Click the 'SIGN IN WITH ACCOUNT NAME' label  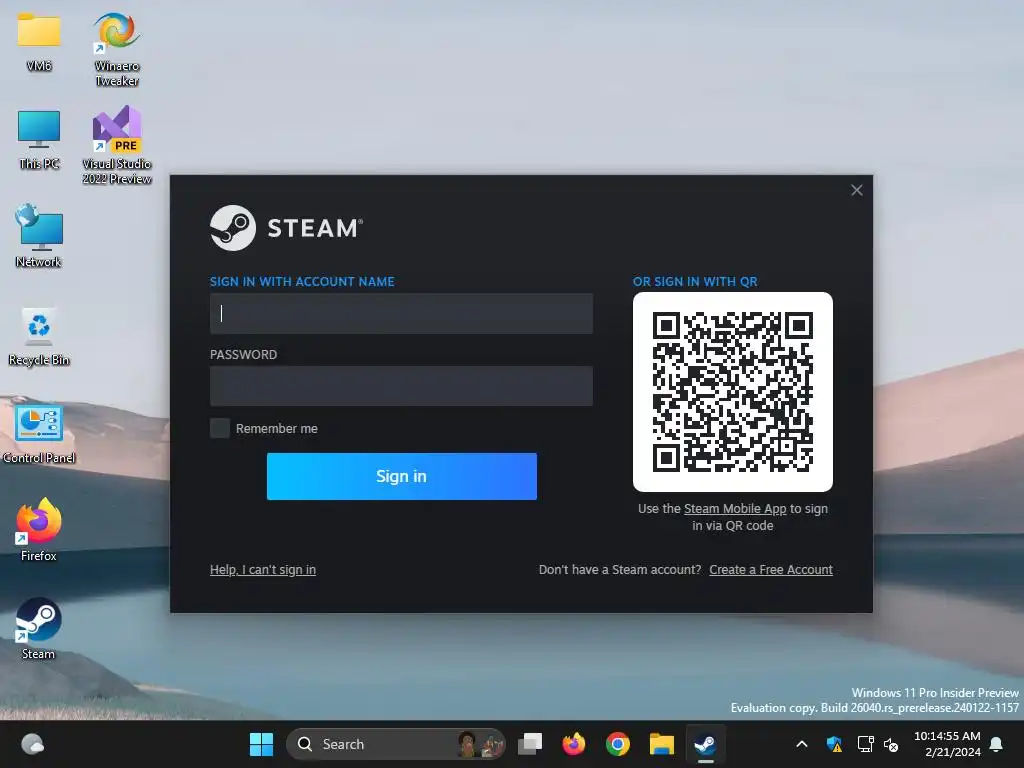pyautogui.click(x=302, y=281)
